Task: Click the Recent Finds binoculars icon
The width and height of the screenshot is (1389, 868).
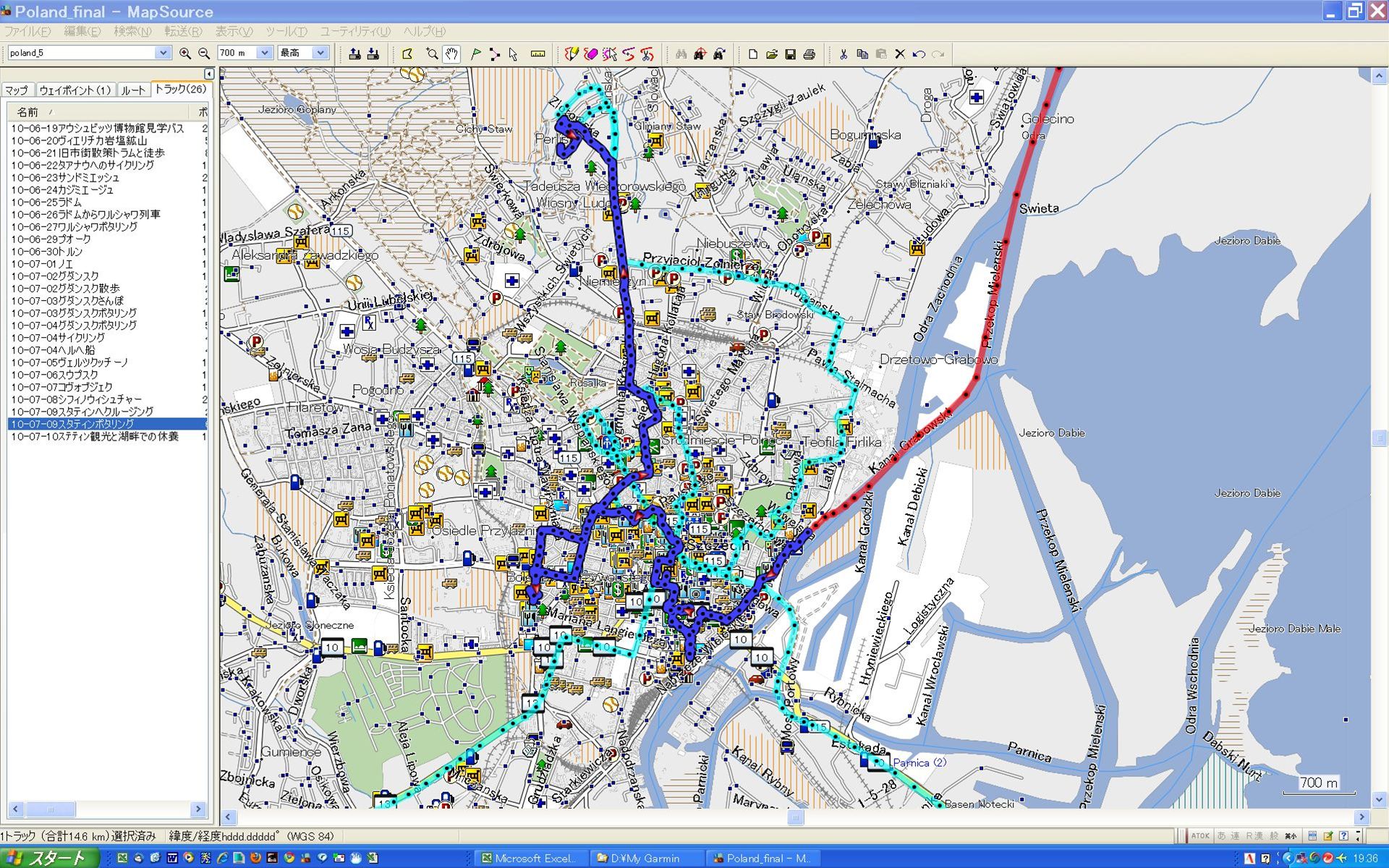Action: tap(719, 54)
